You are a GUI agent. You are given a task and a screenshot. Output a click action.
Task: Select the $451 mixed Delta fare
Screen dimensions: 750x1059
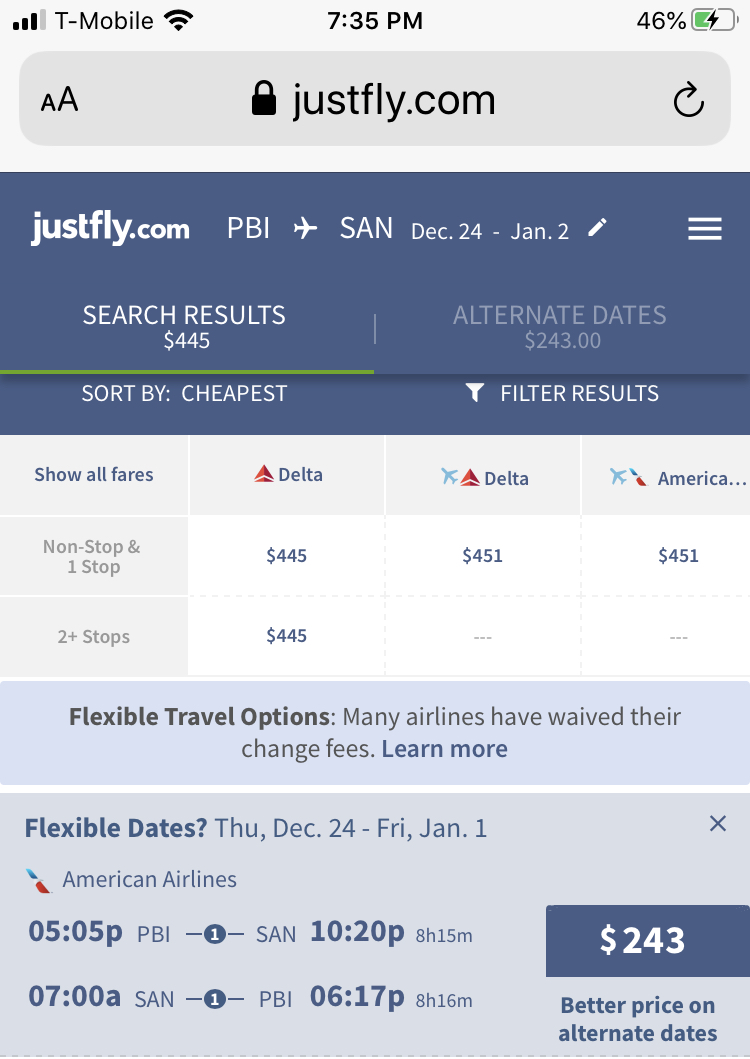click(x=482, y=555)
